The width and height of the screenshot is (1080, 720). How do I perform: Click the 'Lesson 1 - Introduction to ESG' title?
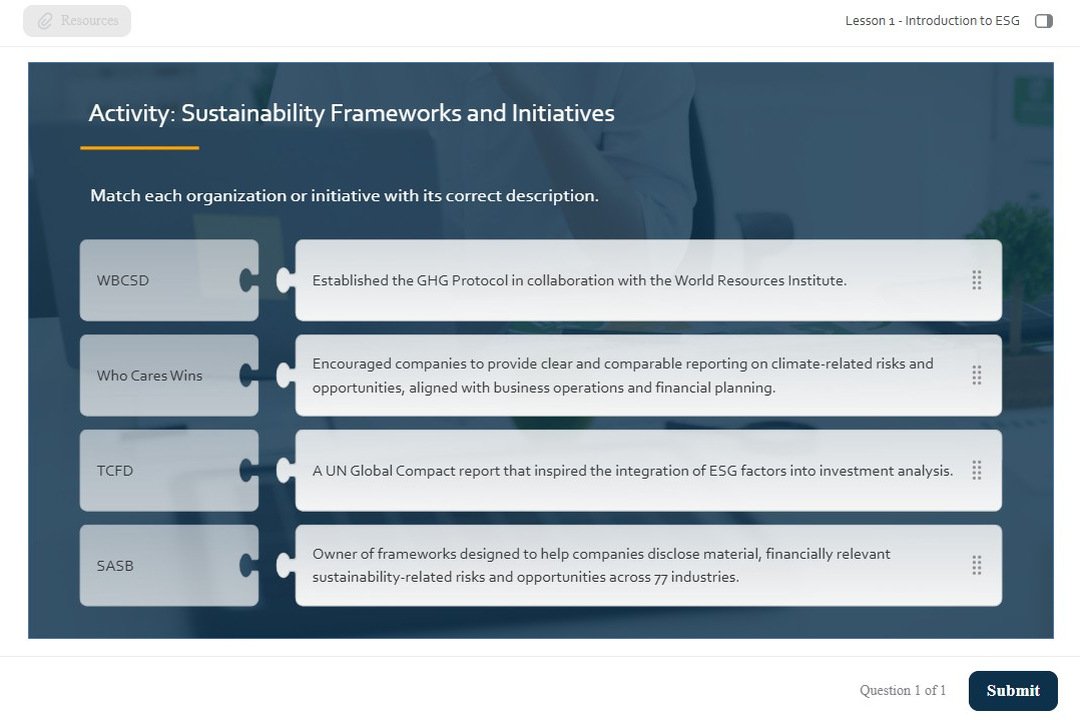coord(932,21)
